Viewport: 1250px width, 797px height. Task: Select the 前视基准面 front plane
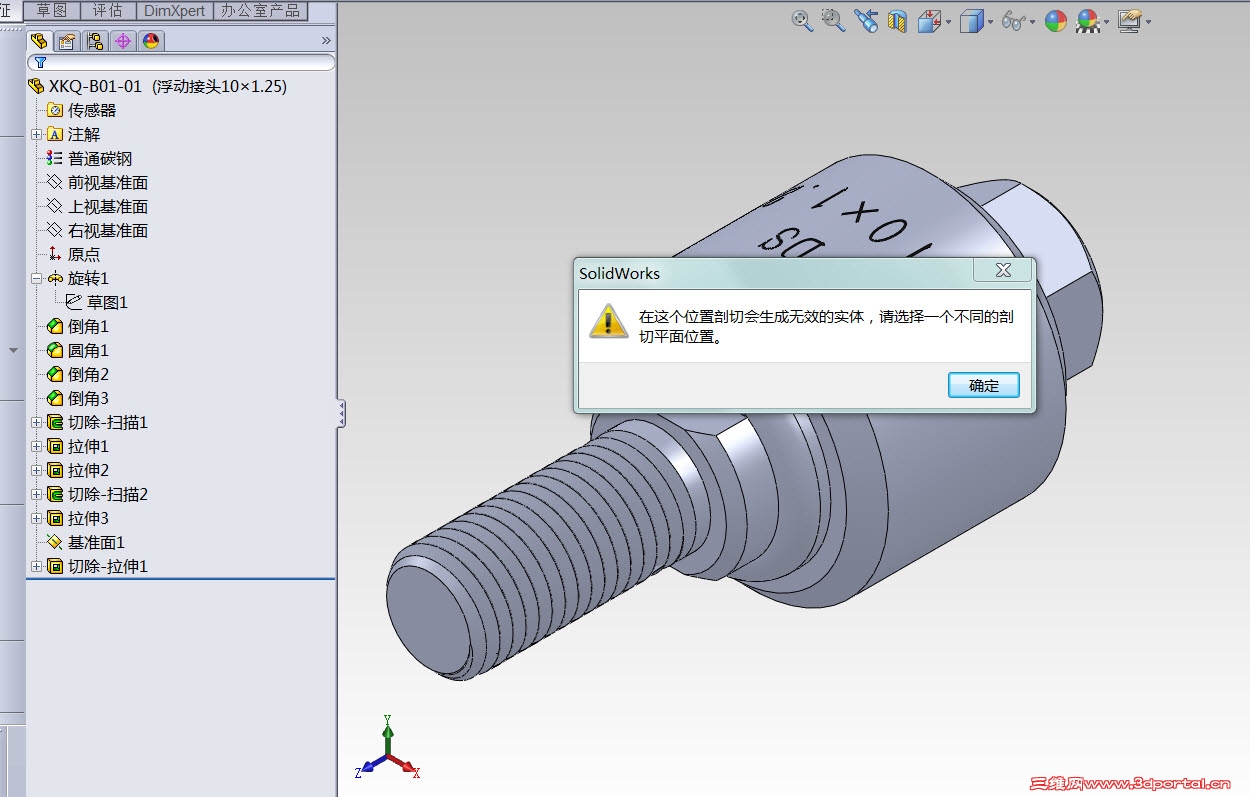click(x=97, y=182)
